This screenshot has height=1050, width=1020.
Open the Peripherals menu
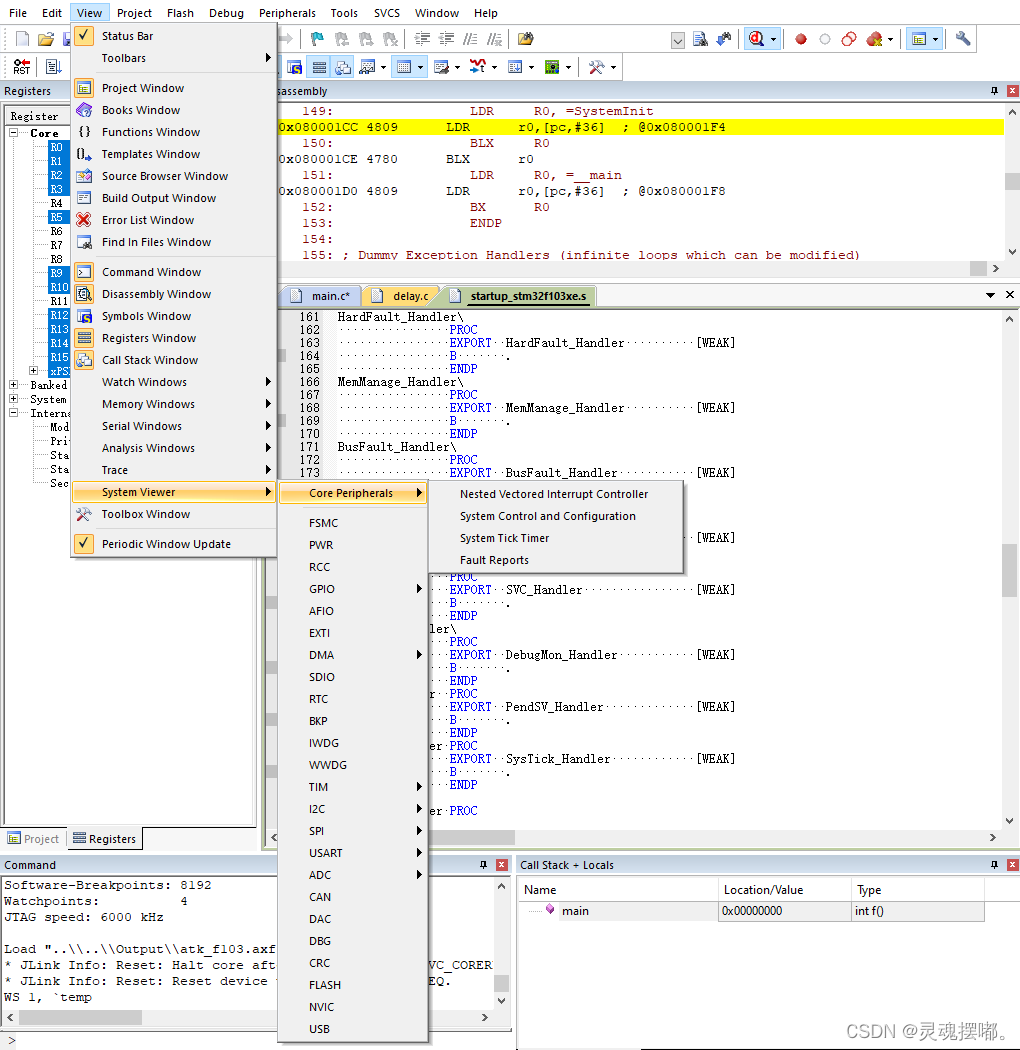pos(287,13)
